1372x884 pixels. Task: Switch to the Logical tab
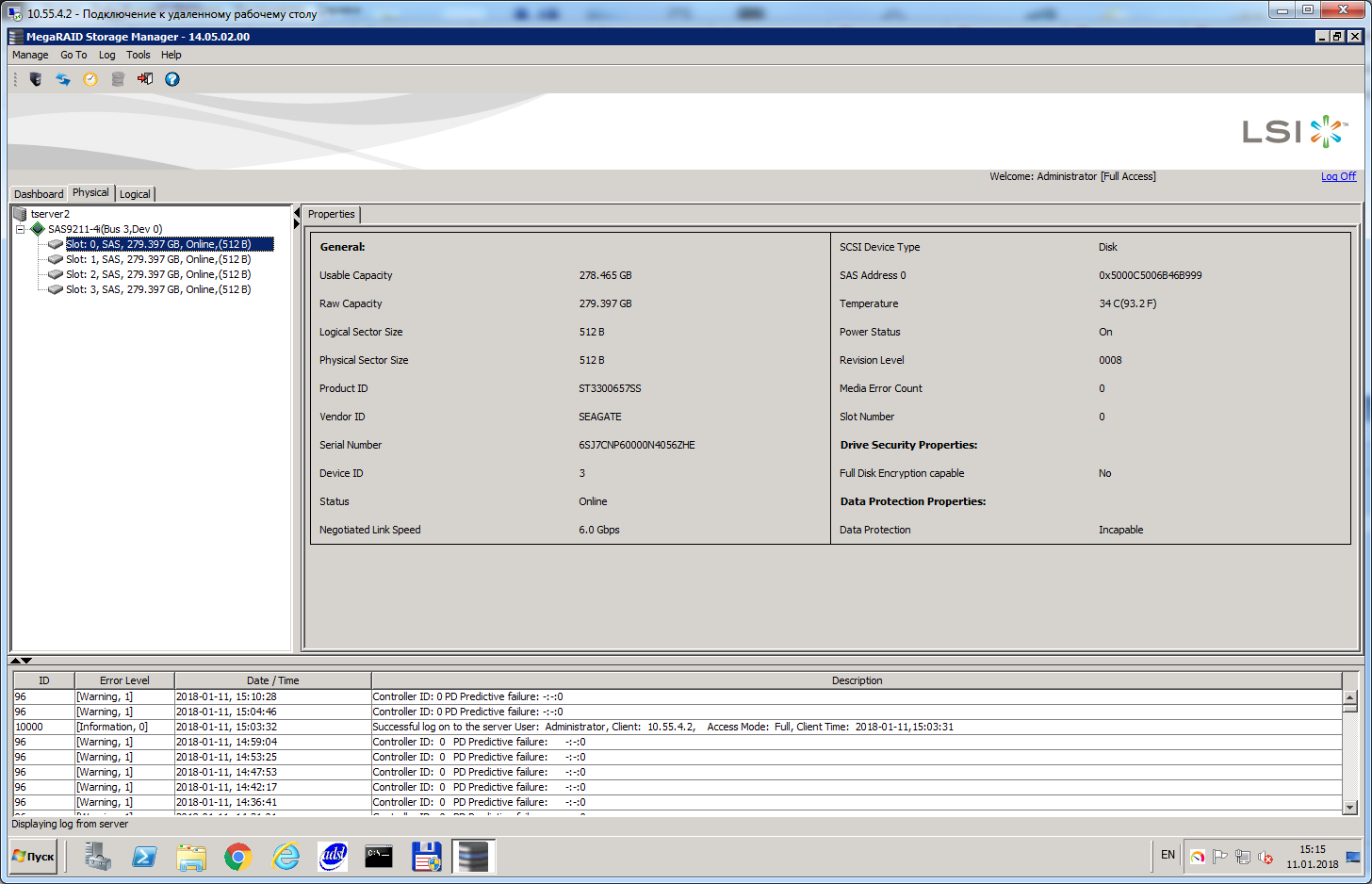[x=135, y=194]
